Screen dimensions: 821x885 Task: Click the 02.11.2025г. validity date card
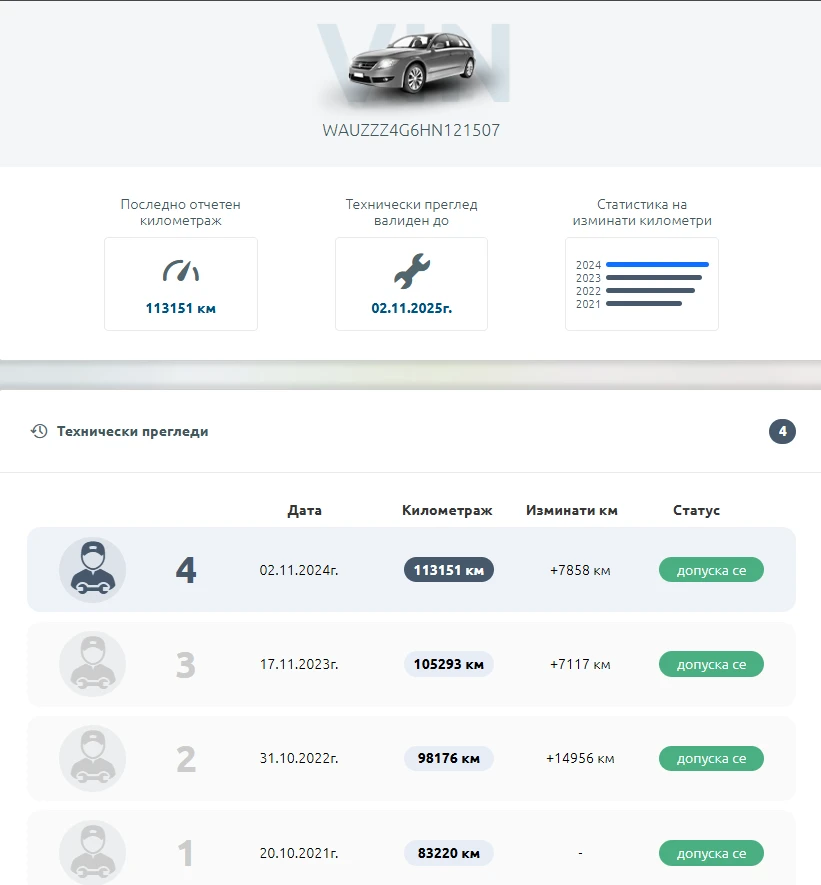click(x=411, y=284)
